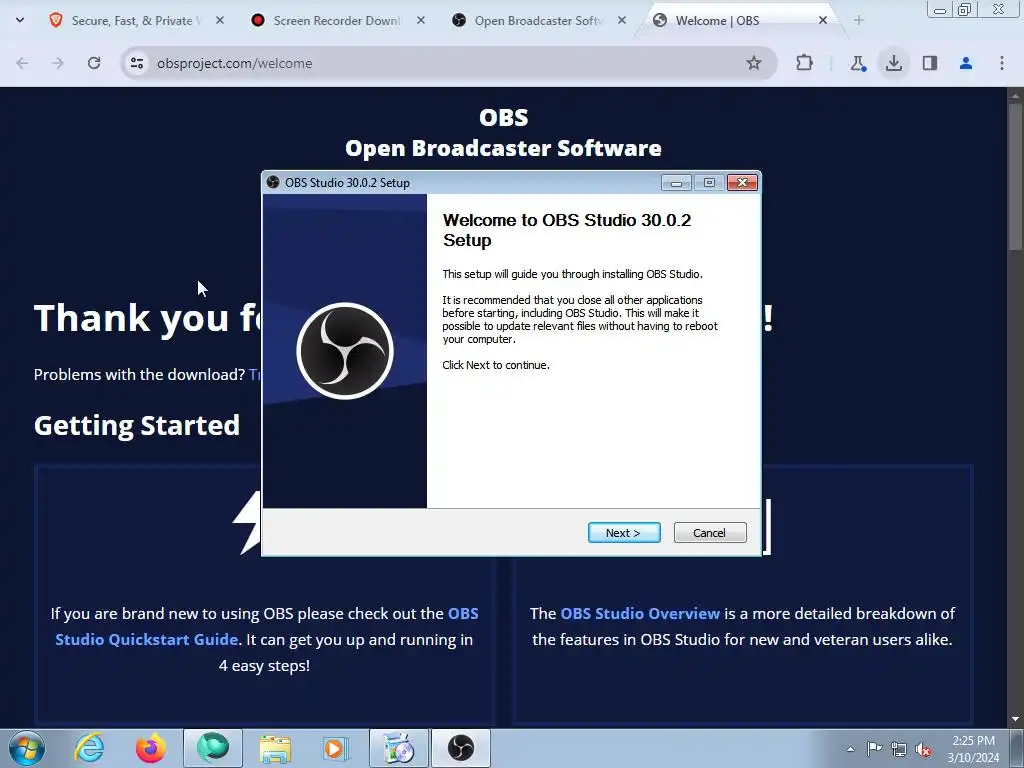Launch Firefox from the taskbar
Viewport: 1024px width, 768px height.
click(x=151, y=748)
